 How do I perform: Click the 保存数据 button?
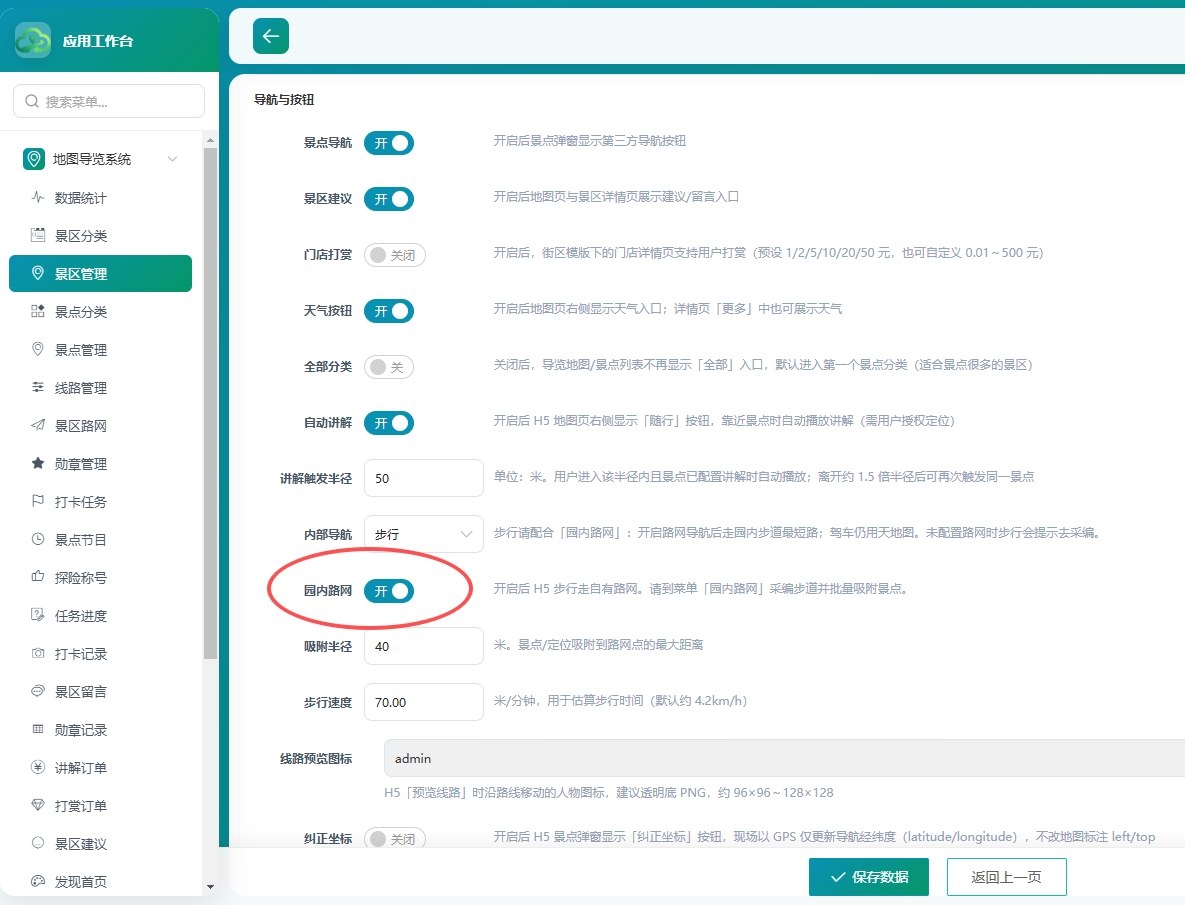[x=868, y=877]
